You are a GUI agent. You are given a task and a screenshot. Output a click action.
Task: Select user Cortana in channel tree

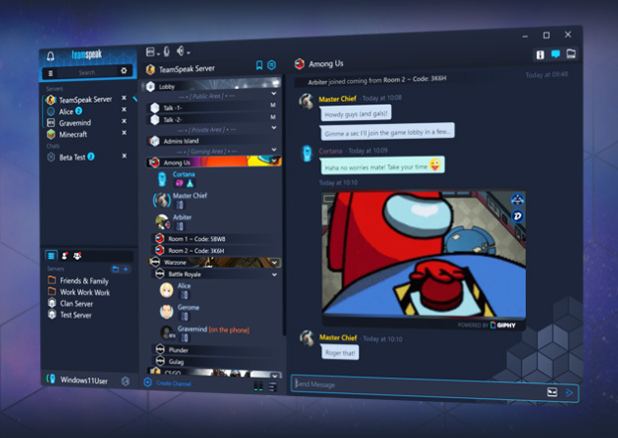tap(184, 174)
